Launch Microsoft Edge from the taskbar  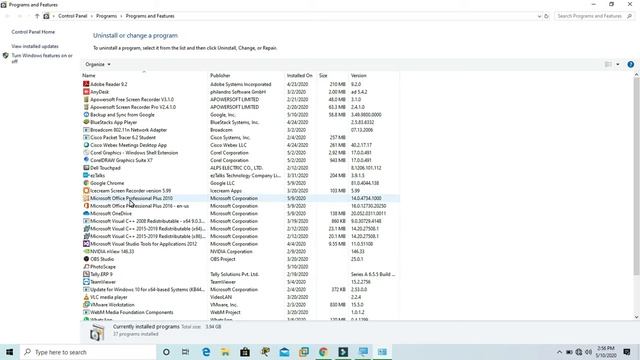click(206, 352)
